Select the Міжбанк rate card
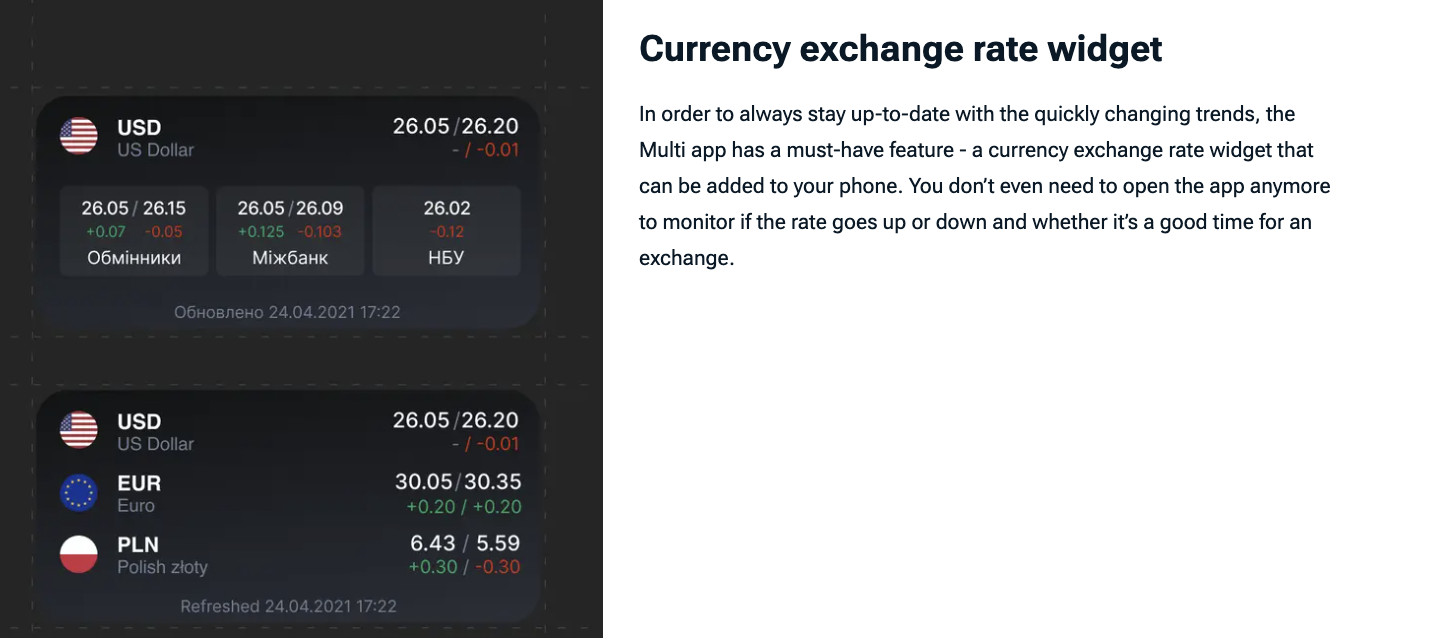 click(x=290, y=231)
